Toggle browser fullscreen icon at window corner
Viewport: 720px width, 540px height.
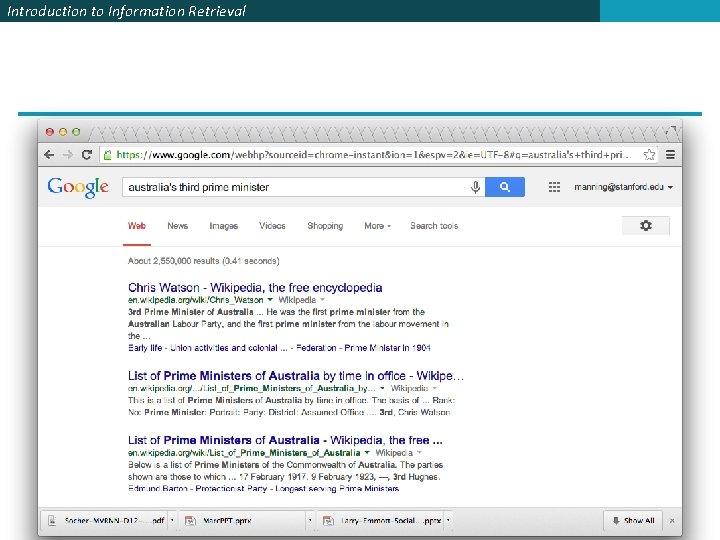coord(672,131)
